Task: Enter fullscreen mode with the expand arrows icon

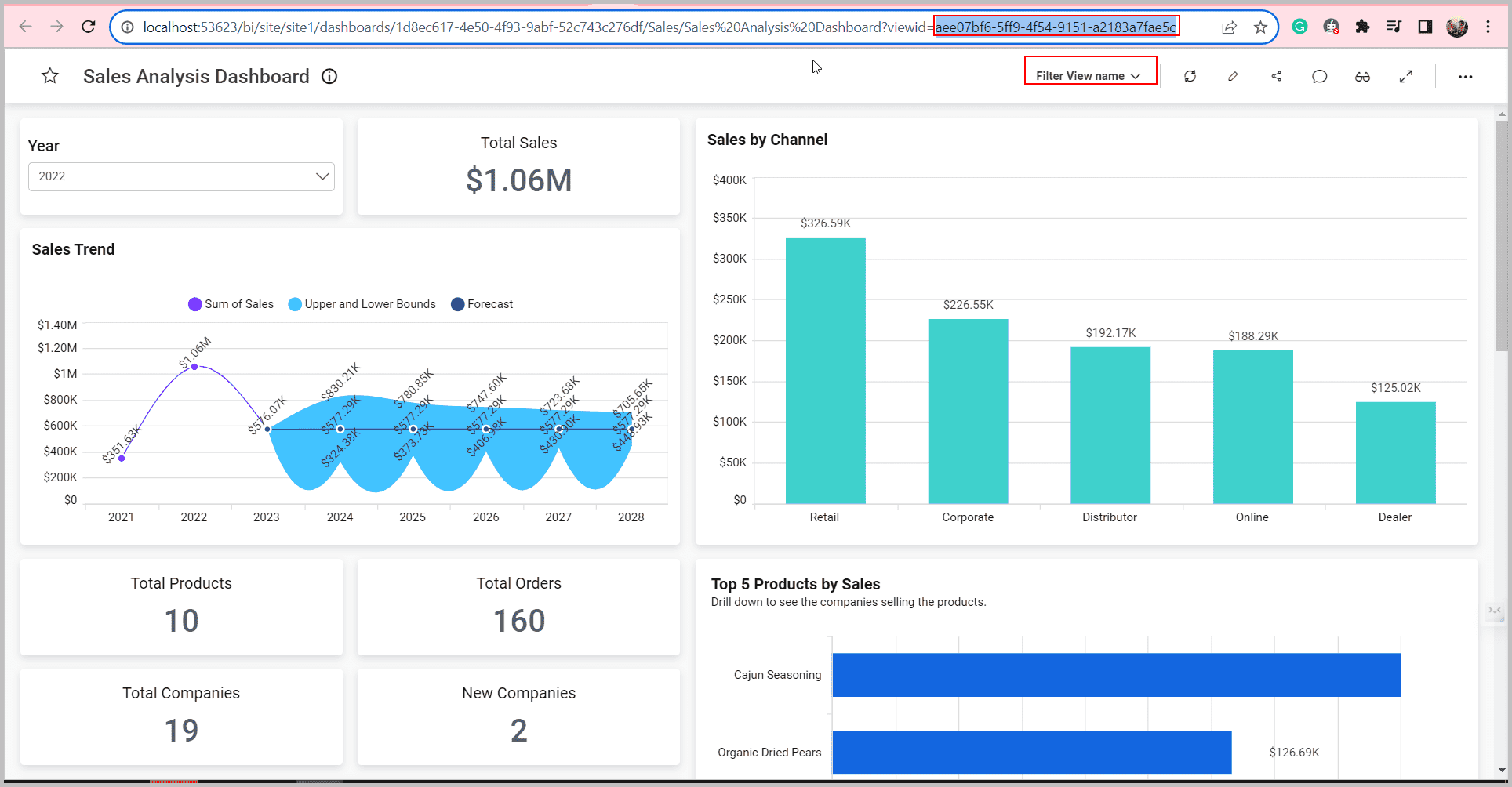Action: point(1405,76)
